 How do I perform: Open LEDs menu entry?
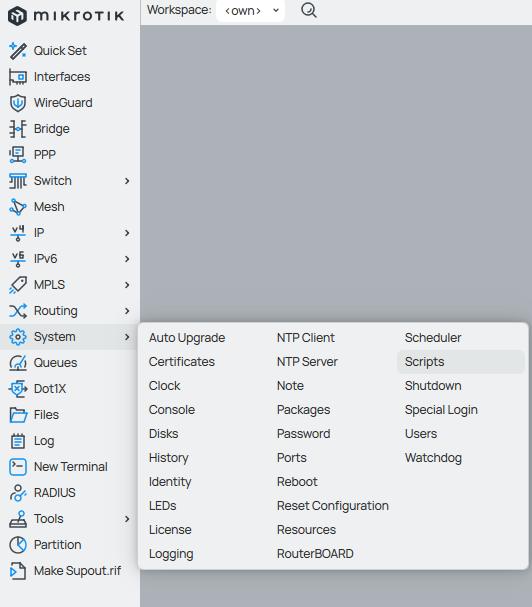pos(162,506)
